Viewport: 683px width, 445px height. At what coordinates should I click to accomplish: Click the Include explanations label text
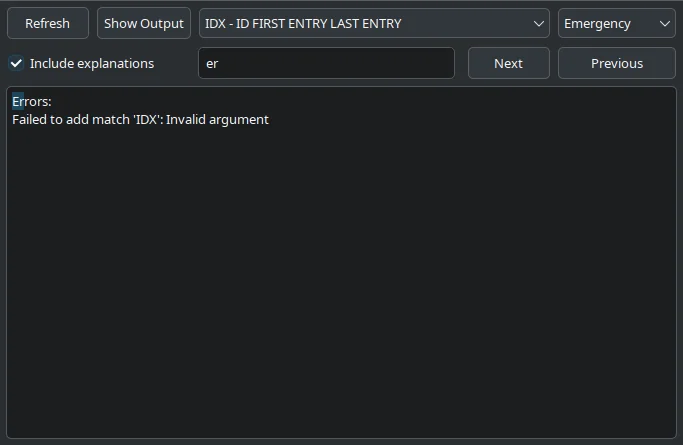click(x=92, y=63)
